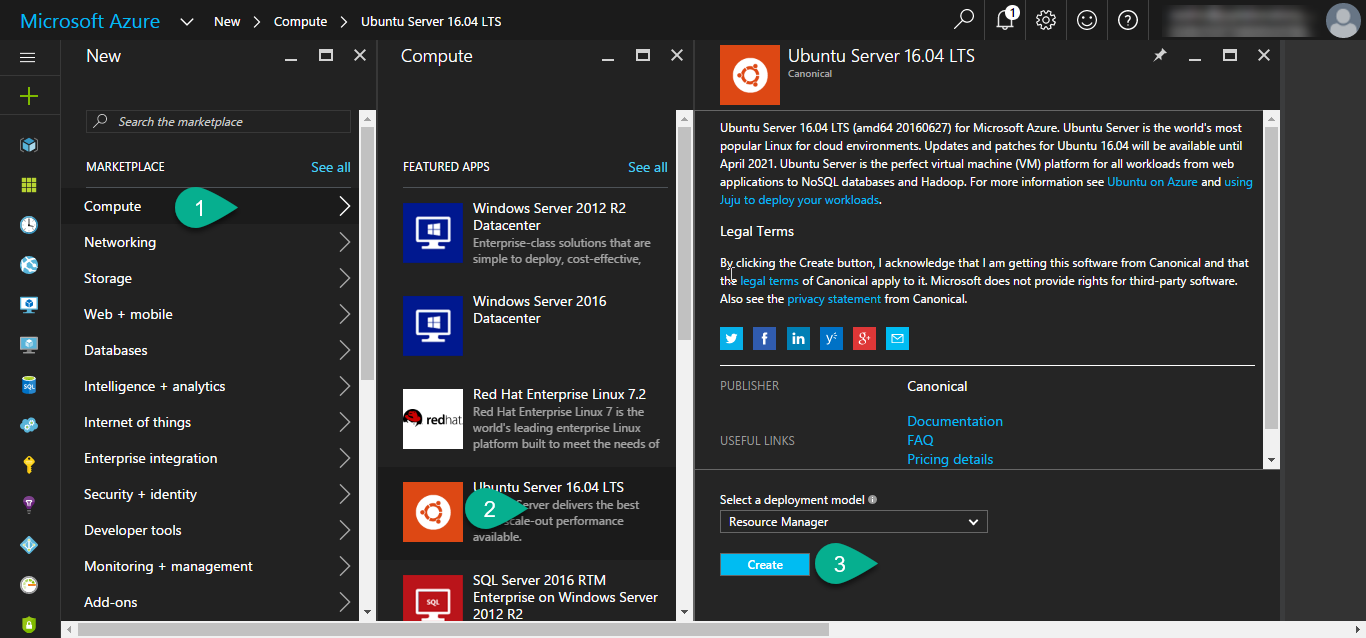Open the cloud services sidebar icon
1366x638 pixels.
point(28,425)
